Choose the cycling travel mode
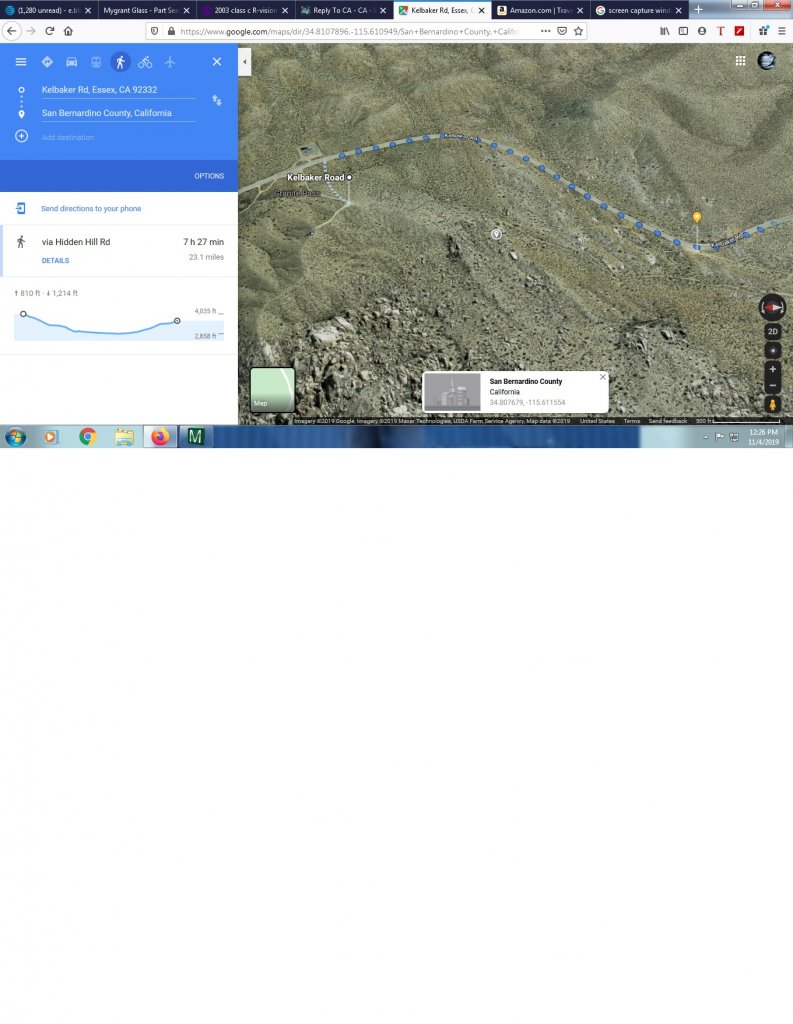This screenshot has width=793, height=1024. tap(145, 62)
